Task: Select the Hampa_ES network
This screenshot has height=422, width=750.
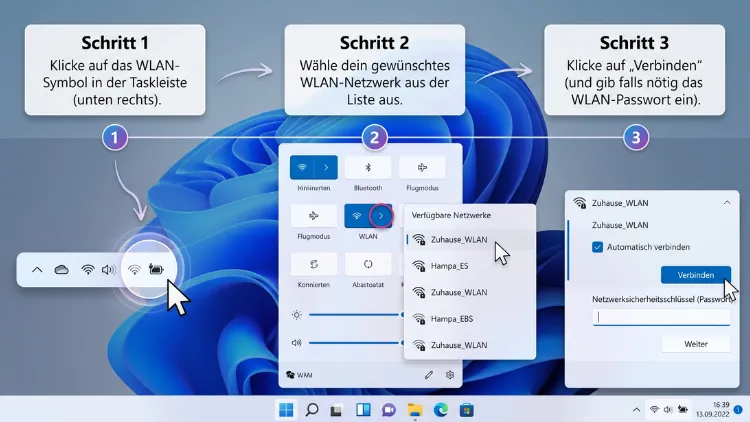Action: tap(470, 266)
